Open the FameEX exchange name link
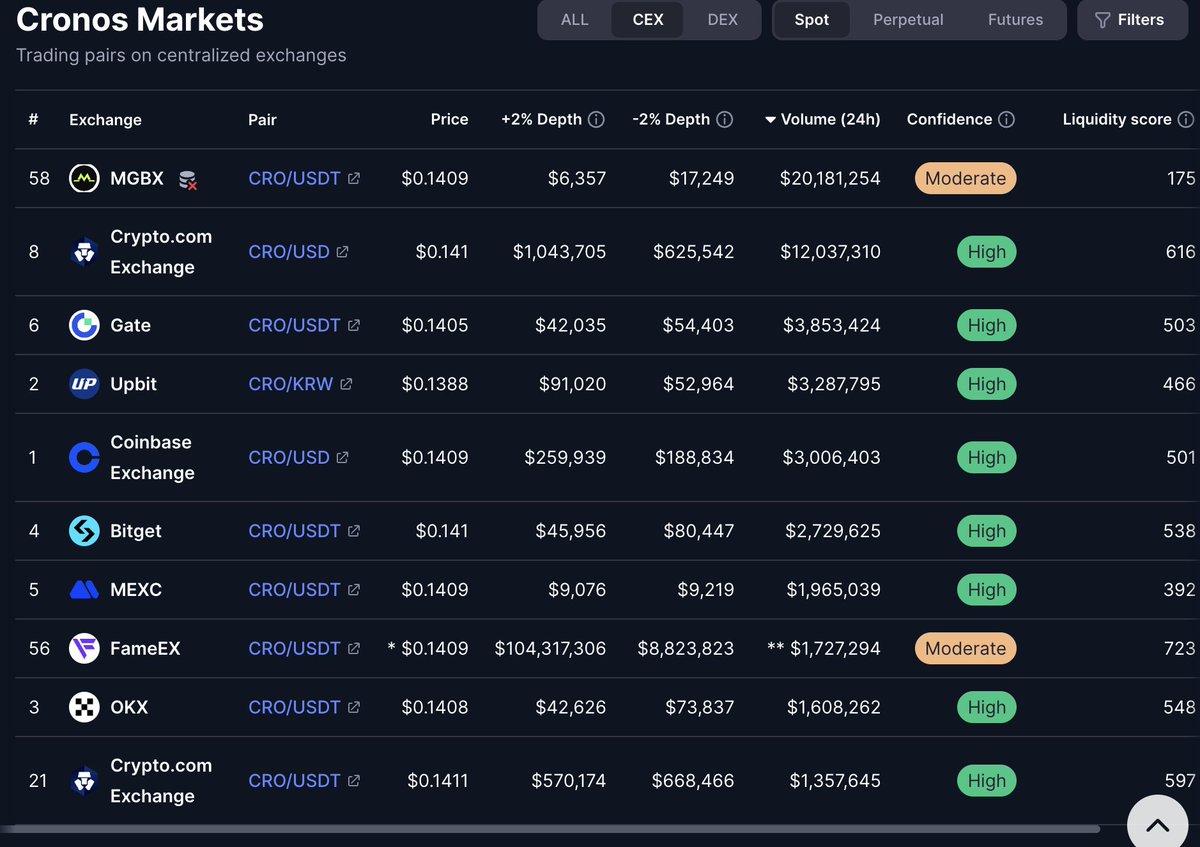This screenshot has width=1200, height=847. [x=145, y=648]
